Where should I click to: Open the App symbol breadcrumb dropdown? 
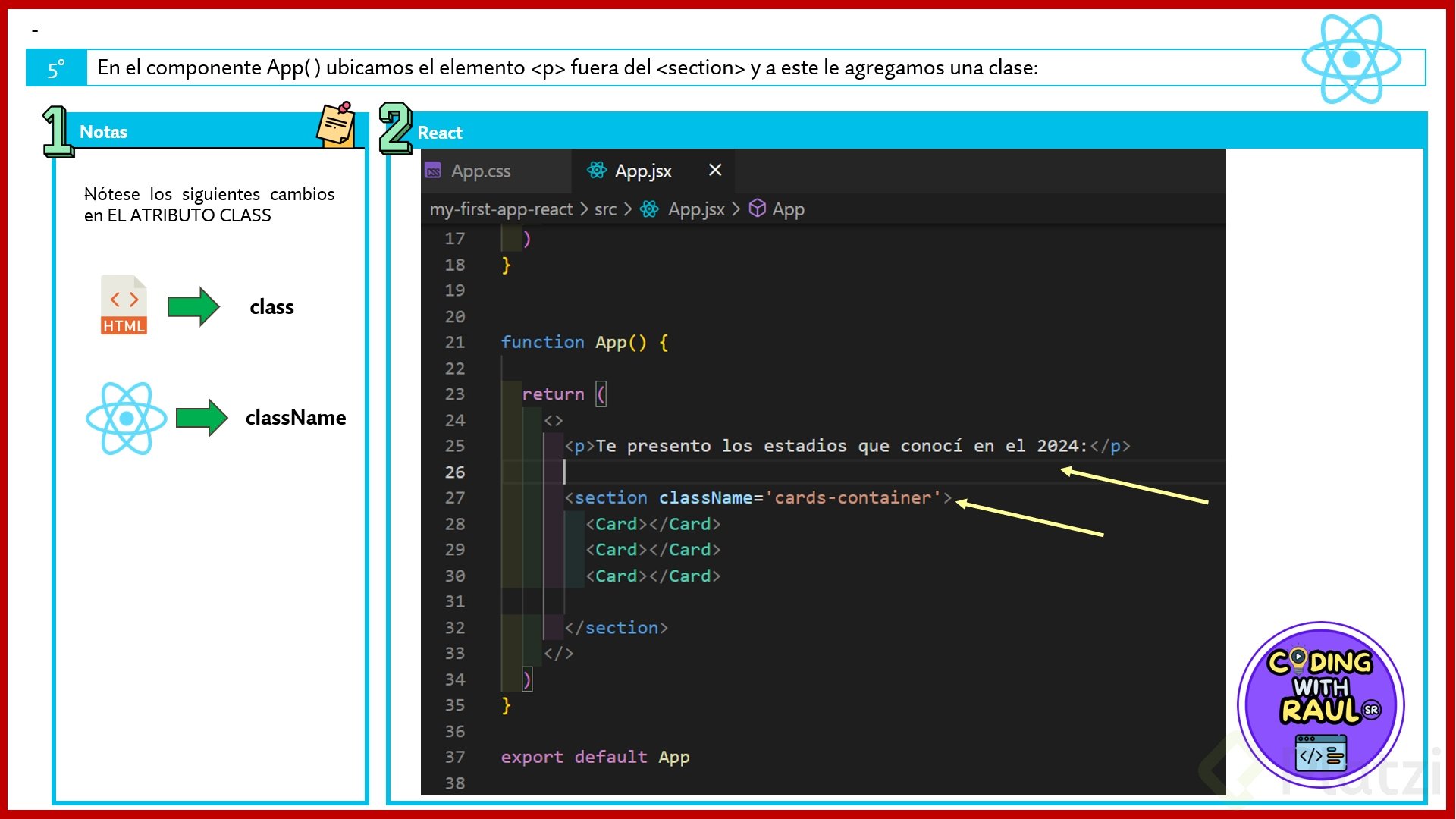pyautogui.click(x=788, y=209)
